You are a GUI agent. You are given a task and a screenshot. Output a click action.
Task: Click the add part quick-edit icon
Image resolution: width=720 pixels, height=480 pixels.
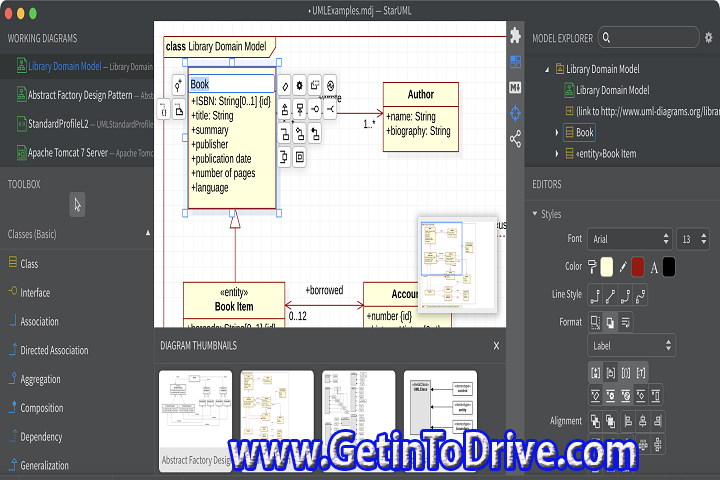299,158
